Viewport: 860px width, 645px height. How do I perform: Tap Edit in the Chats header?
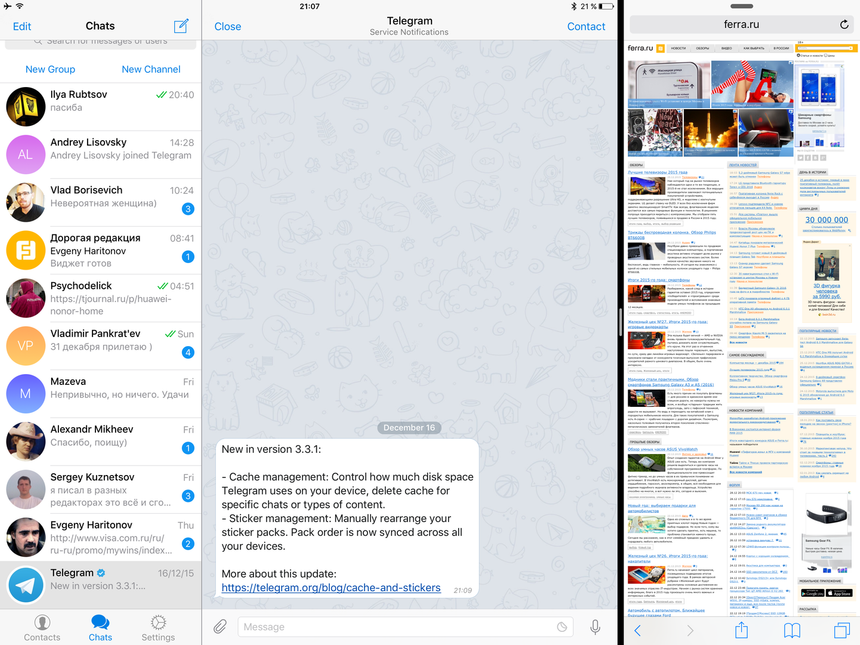click(x=22, y=26)
